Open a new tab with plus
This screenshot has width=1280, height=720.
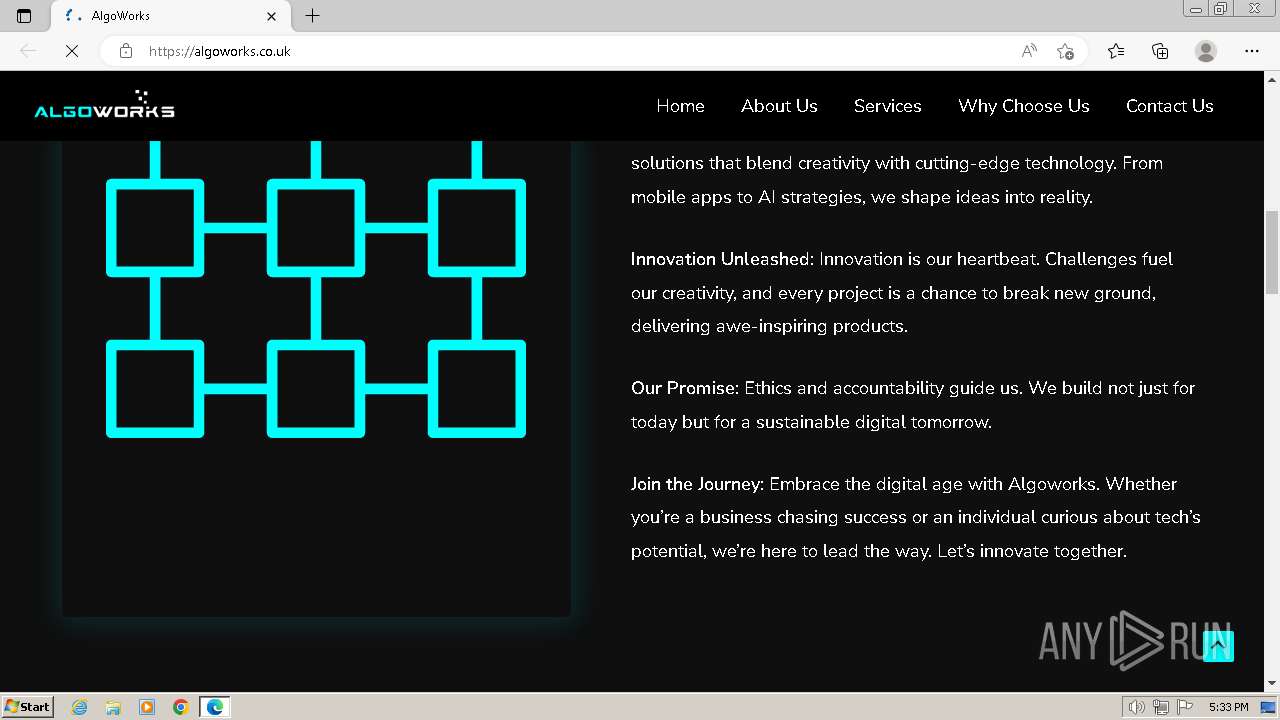click(312, 15)
